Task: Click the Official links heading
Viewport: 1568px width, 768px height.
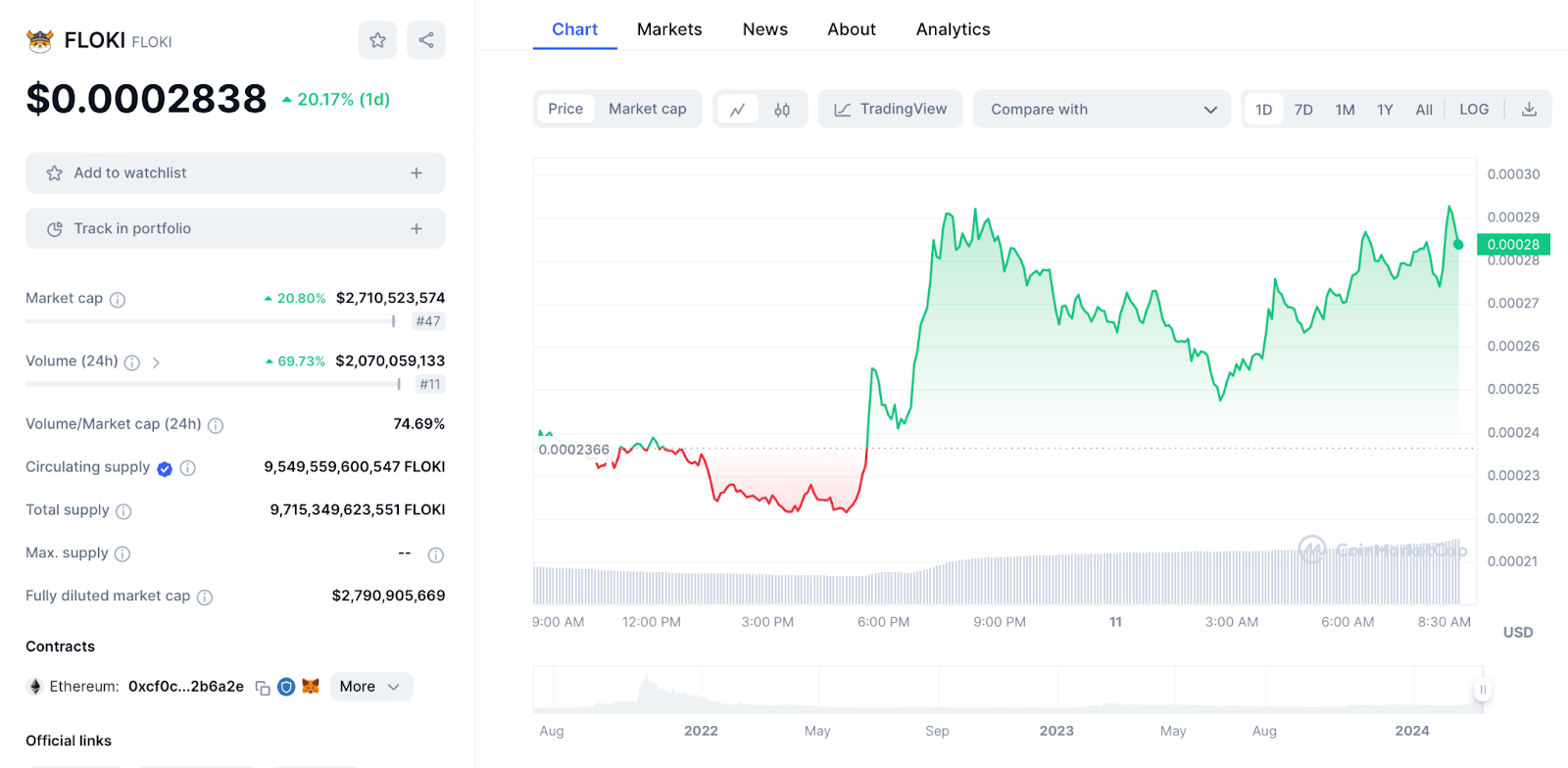Action: [69, 741]
